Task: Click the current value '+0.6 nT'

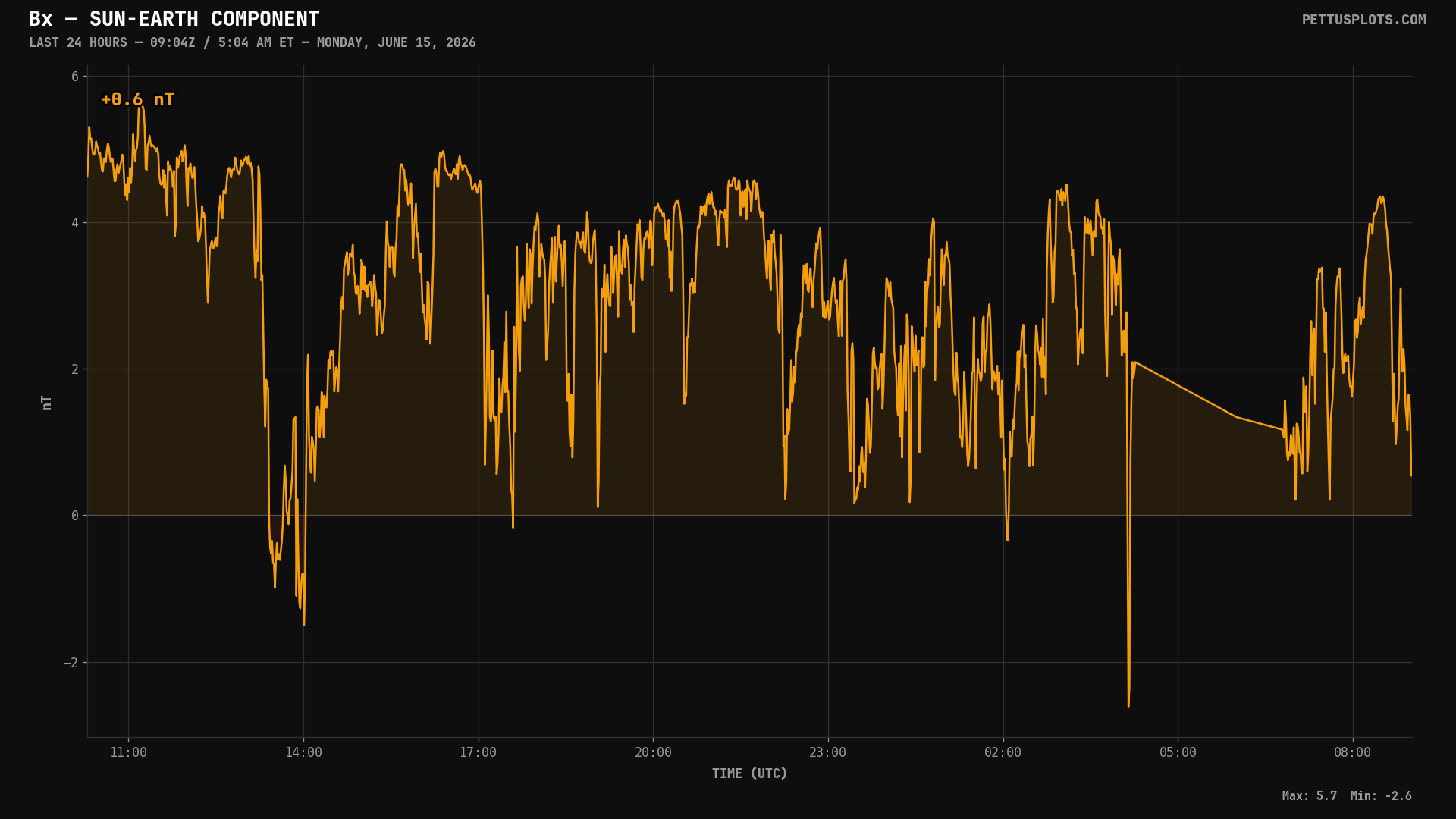Action: coord(137,99)
